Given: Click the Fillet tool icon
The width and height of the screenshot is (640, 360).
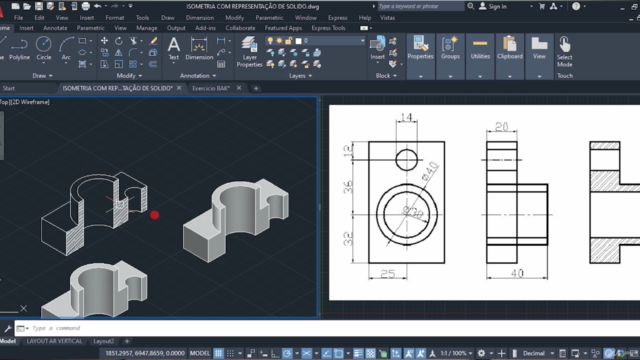Looking at the screenshot, I should coord(133,53).
